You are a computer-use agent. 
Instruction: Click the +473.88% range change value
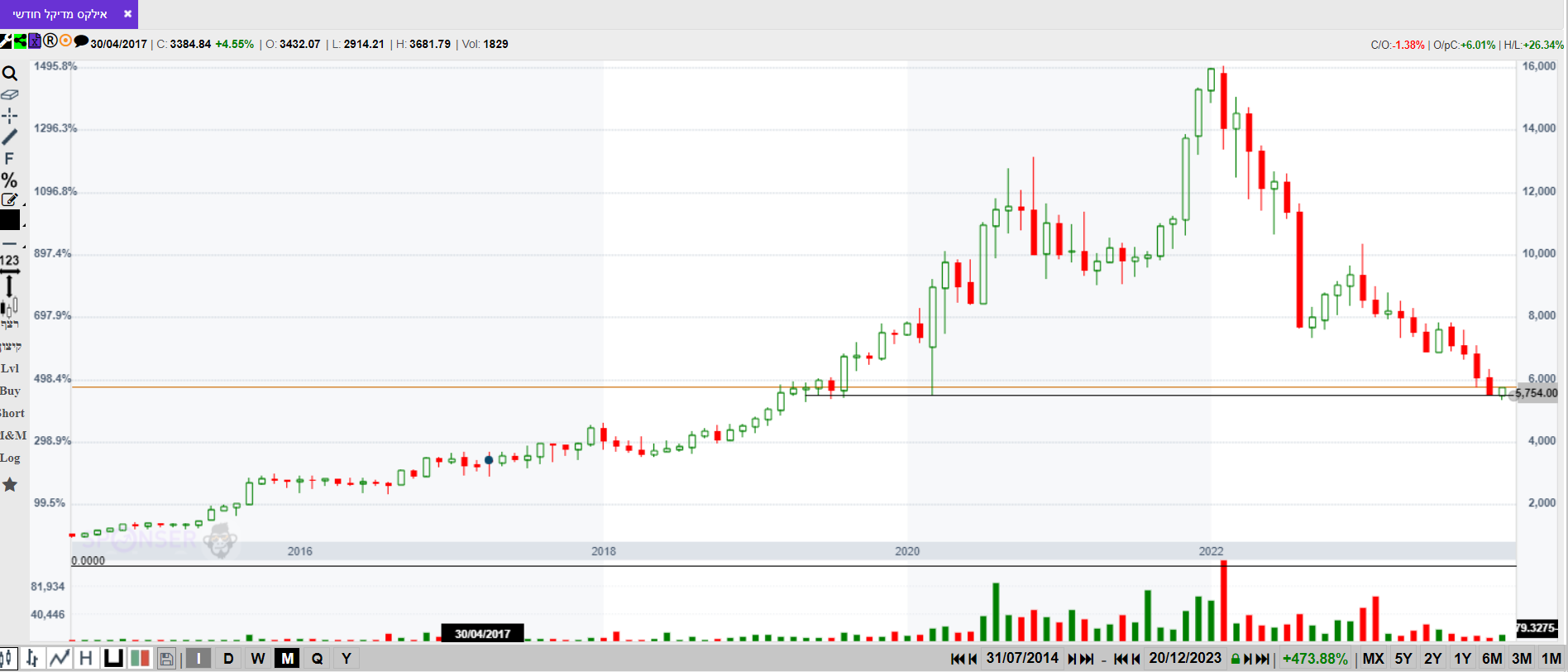point(1315,659)
